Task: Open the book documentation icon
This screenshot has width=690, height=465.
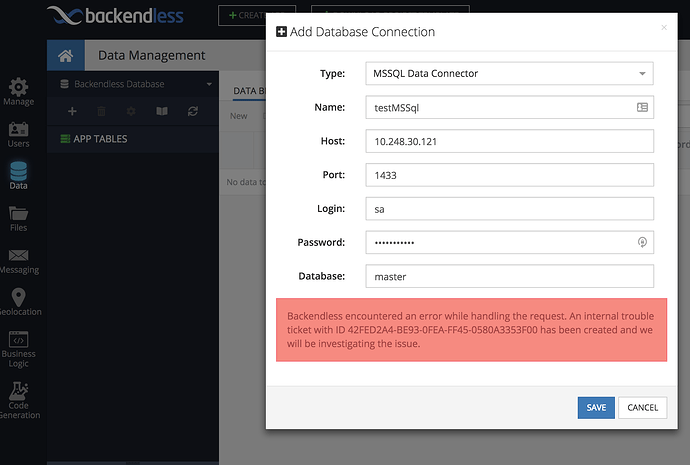Action: pos(162,111)
